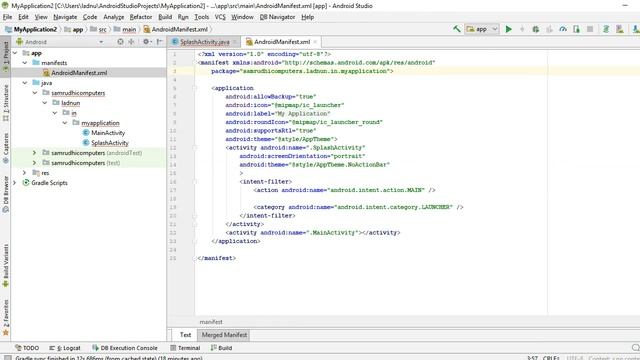Image resolution: width=640 pixels, height=360 pixels.
Task: Collapse the samrudhicomputers package
Action: [x=35, y=93]
